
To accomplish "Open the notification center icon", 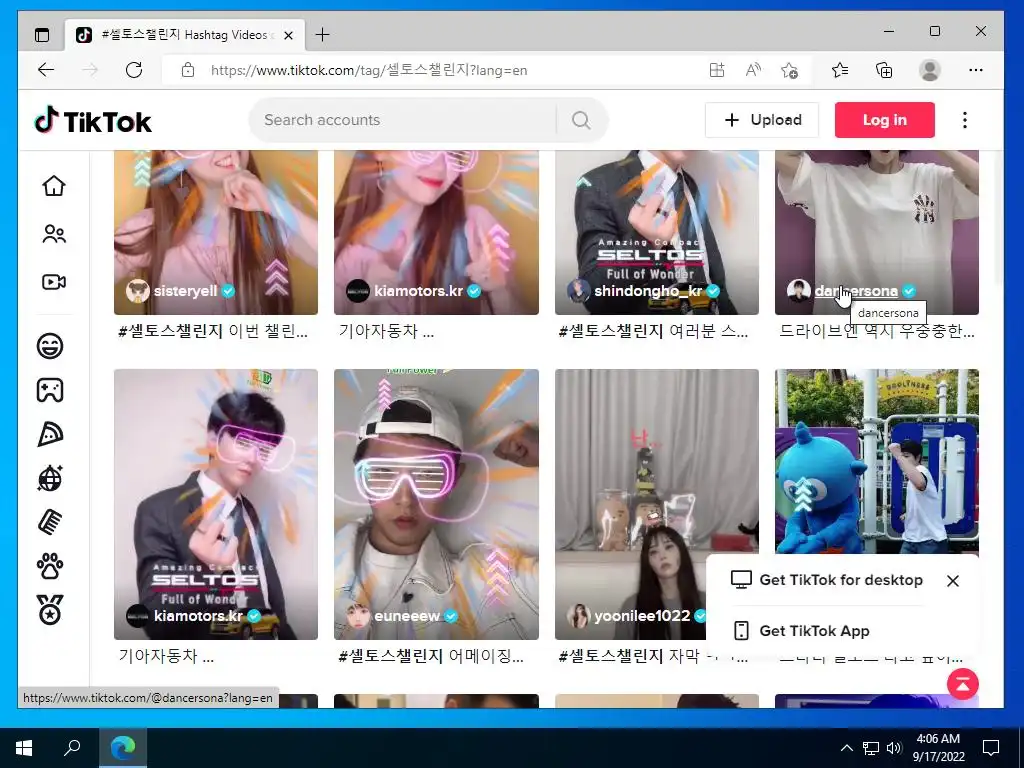I will 991,748.
